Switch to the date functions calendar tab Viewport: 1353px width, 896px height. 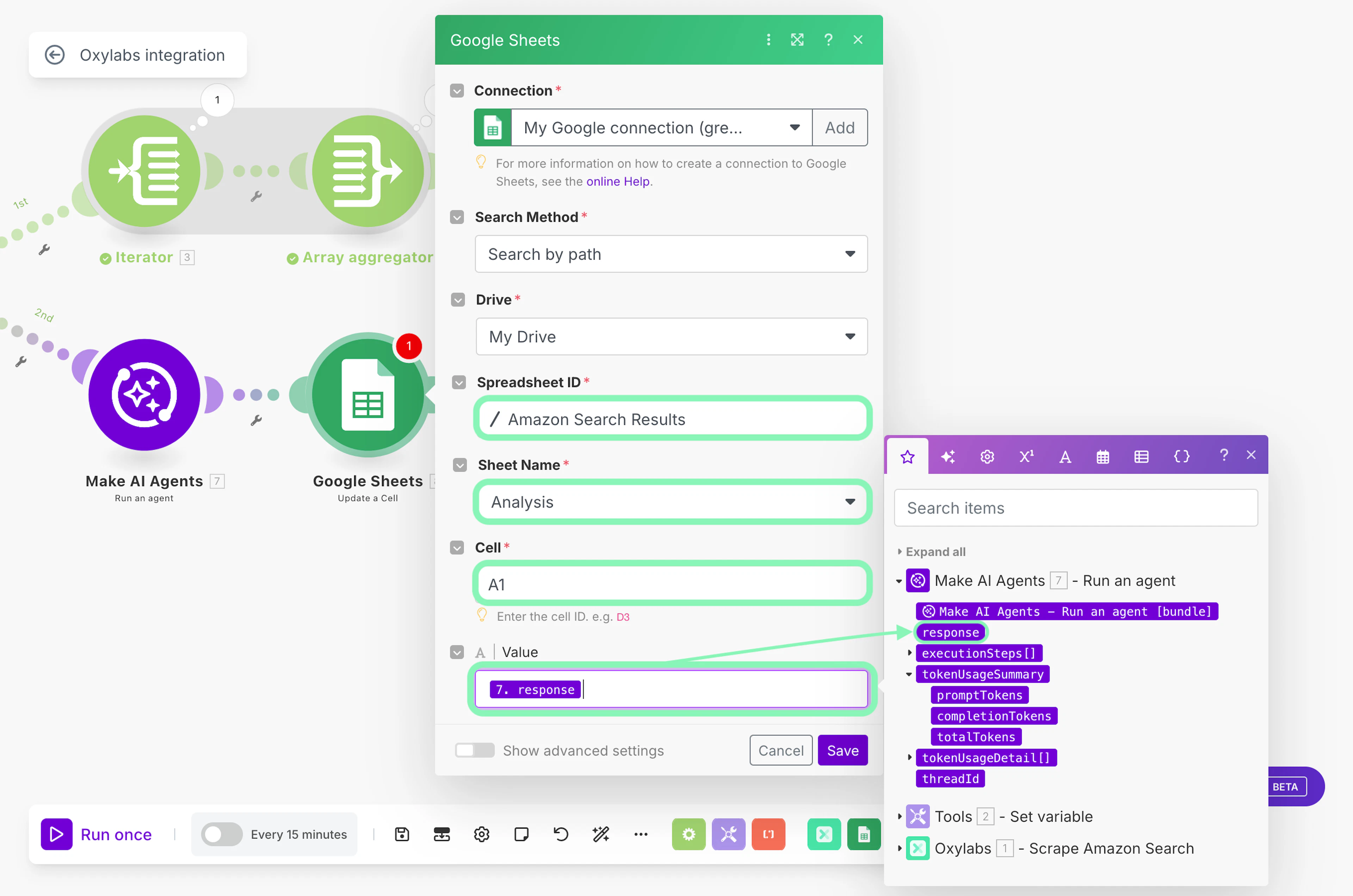1103,456
